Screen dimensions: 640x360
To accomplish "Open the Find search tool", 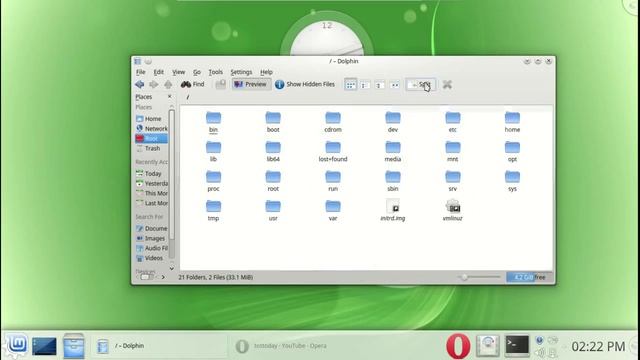I will click(x=193, y=84).
